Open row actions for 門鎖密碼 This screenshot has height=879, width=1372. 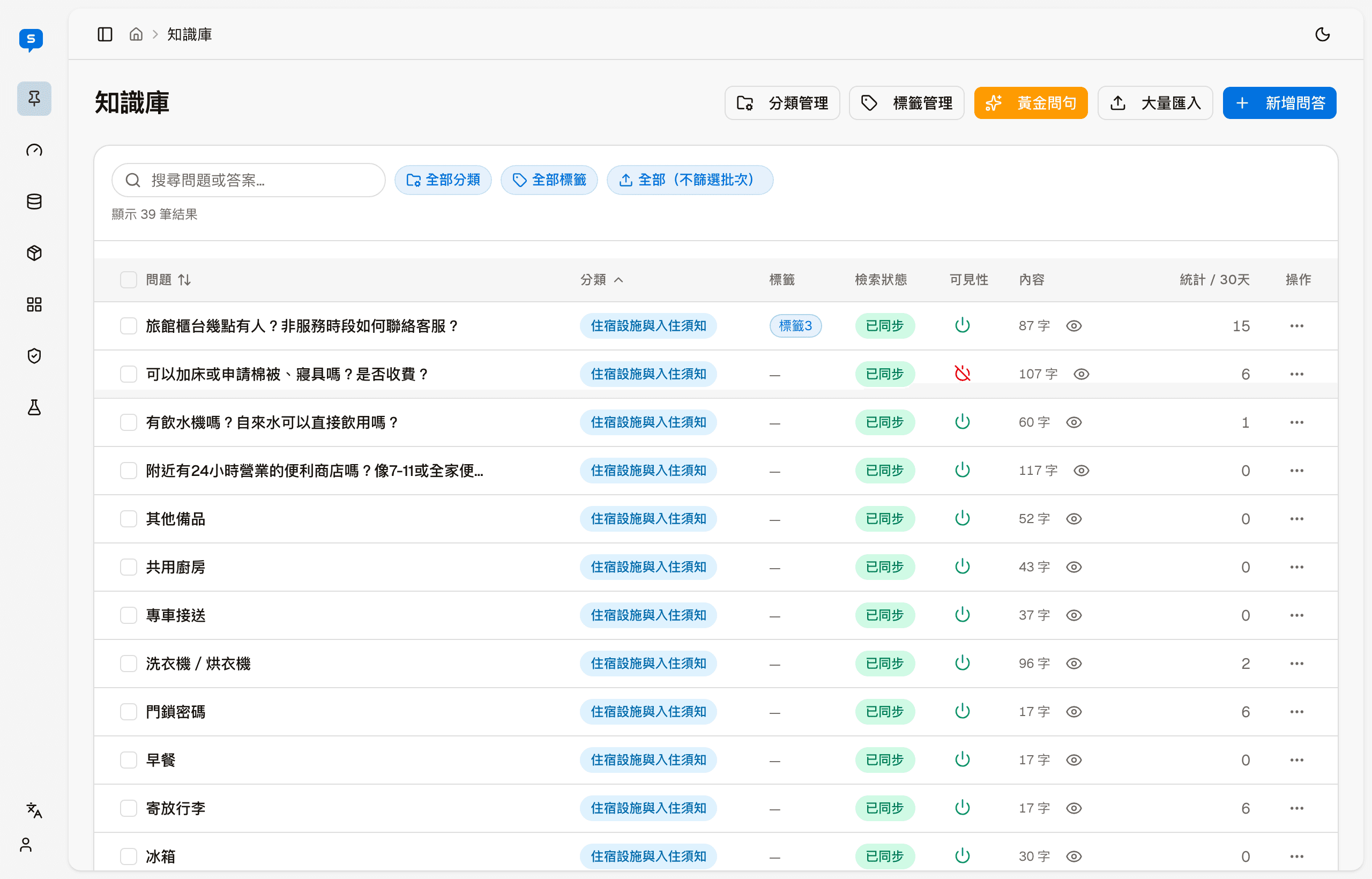click(x=1296, y=712)
